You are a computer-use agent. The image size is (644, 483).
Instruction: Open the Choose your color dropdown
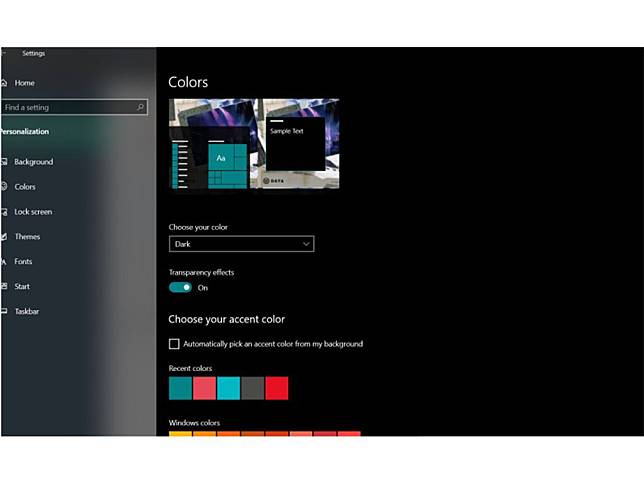tap(242, 244)
